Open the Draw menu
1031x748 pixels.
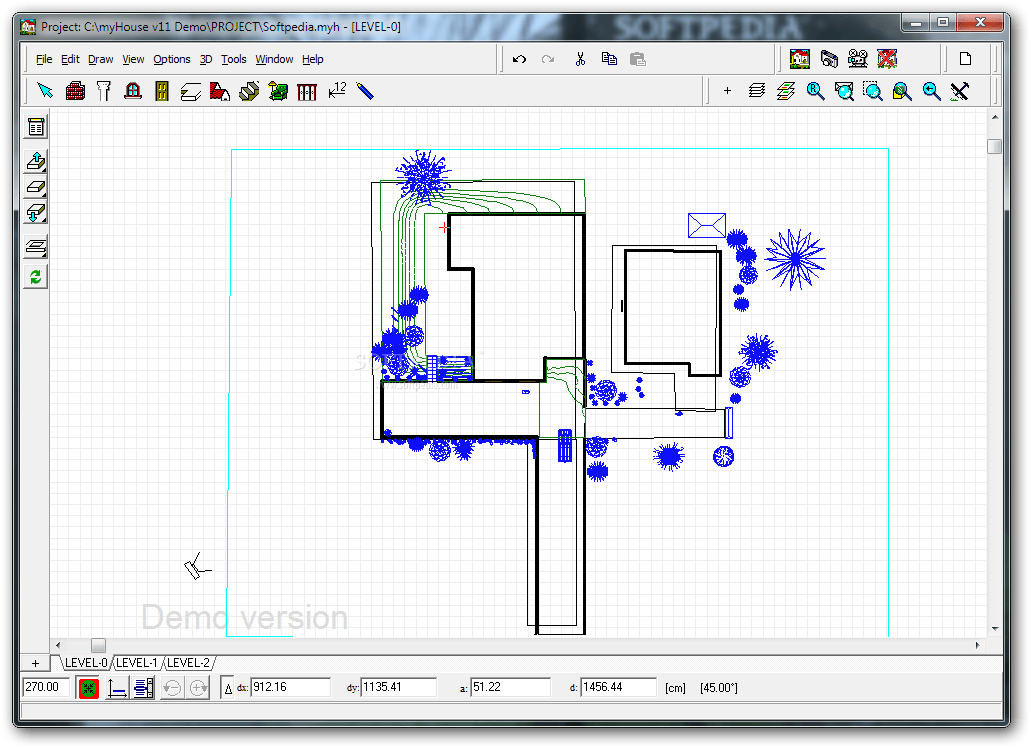pos(101,59)
